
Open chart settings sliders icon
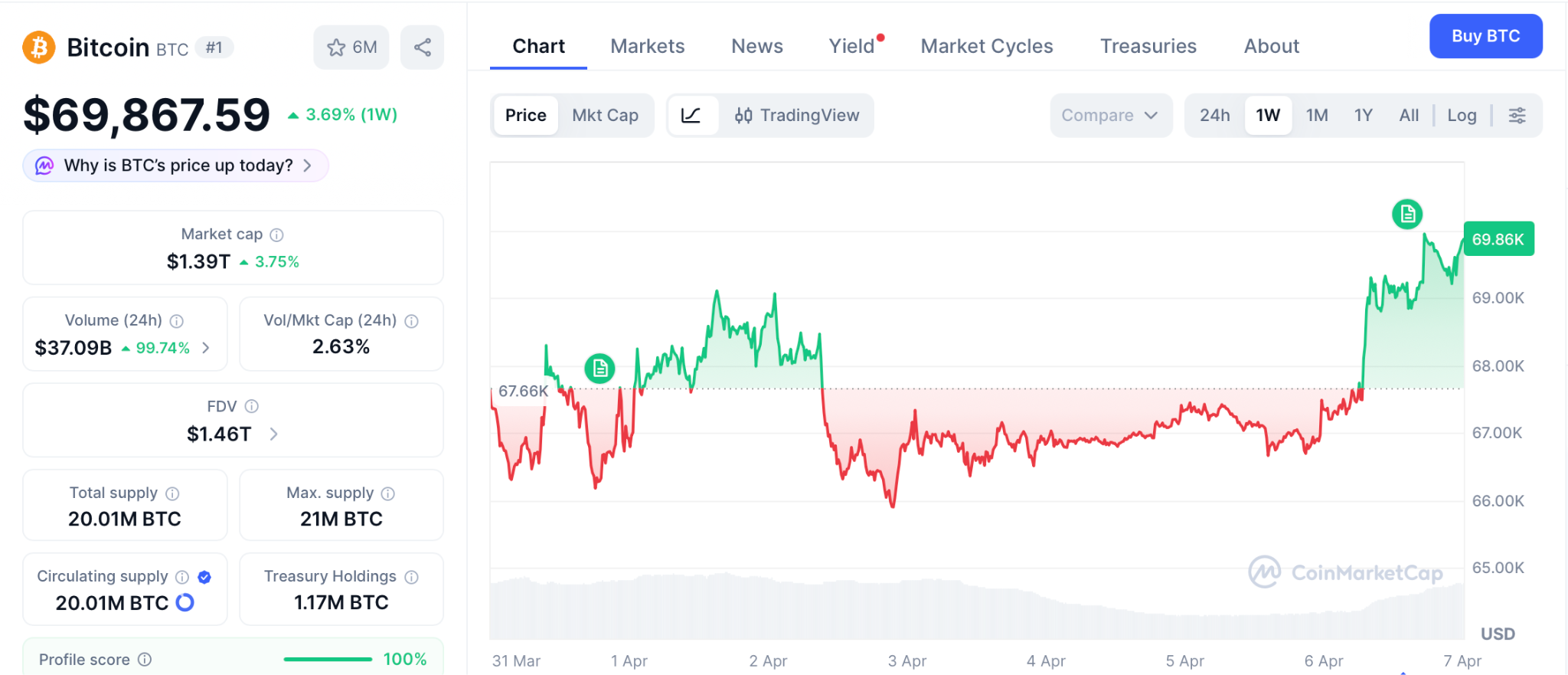coord(1517,116)
